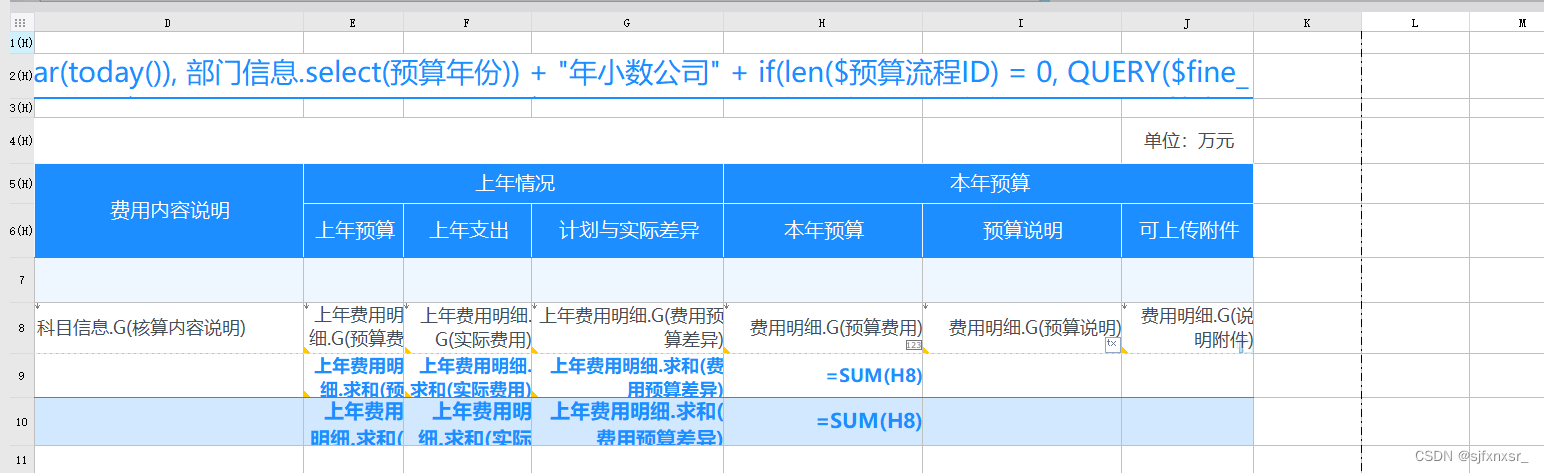
Task: Select the 计划与实际差异 header cell
Action: [628, 231]
